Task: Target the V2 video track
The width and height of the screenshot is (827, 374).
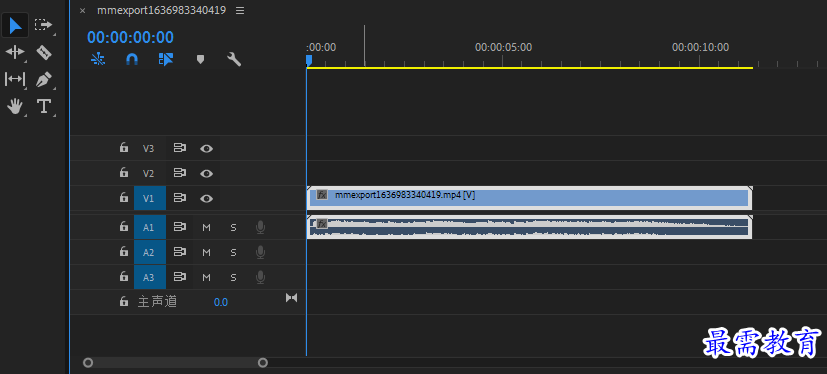Action: [149, 174]
